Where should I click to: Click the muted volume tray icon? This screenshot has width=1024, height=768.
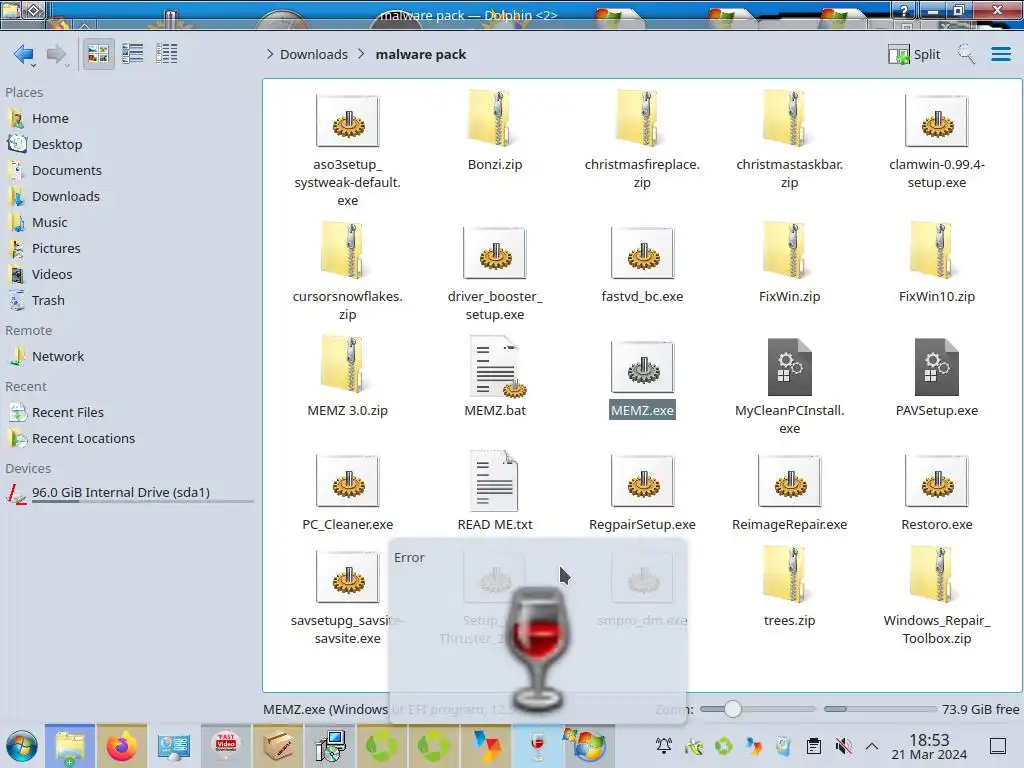pos(843,746)
